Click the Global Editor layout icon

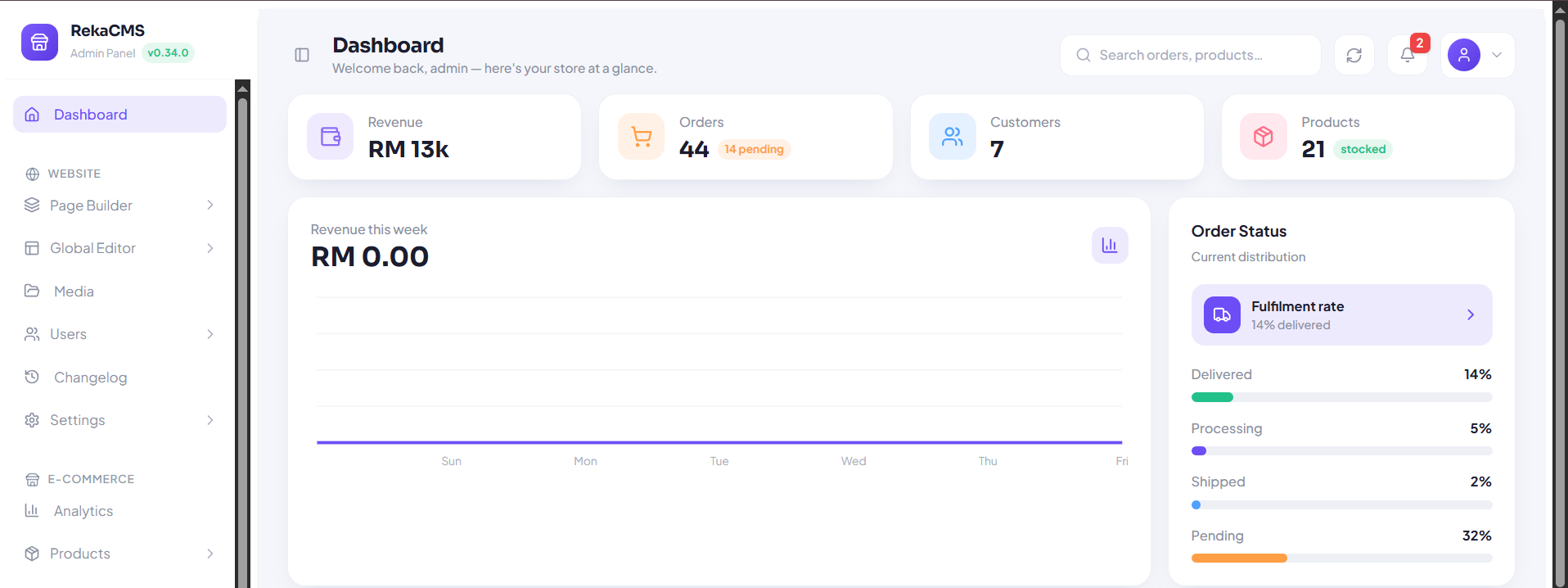32,248
